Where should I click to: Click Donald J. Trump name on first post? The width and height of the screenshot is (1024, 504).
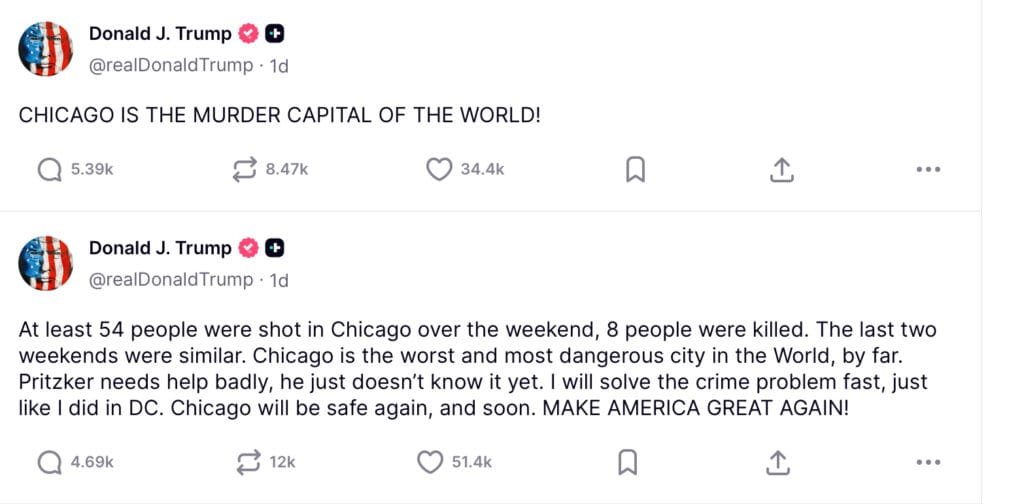(160, 34)
